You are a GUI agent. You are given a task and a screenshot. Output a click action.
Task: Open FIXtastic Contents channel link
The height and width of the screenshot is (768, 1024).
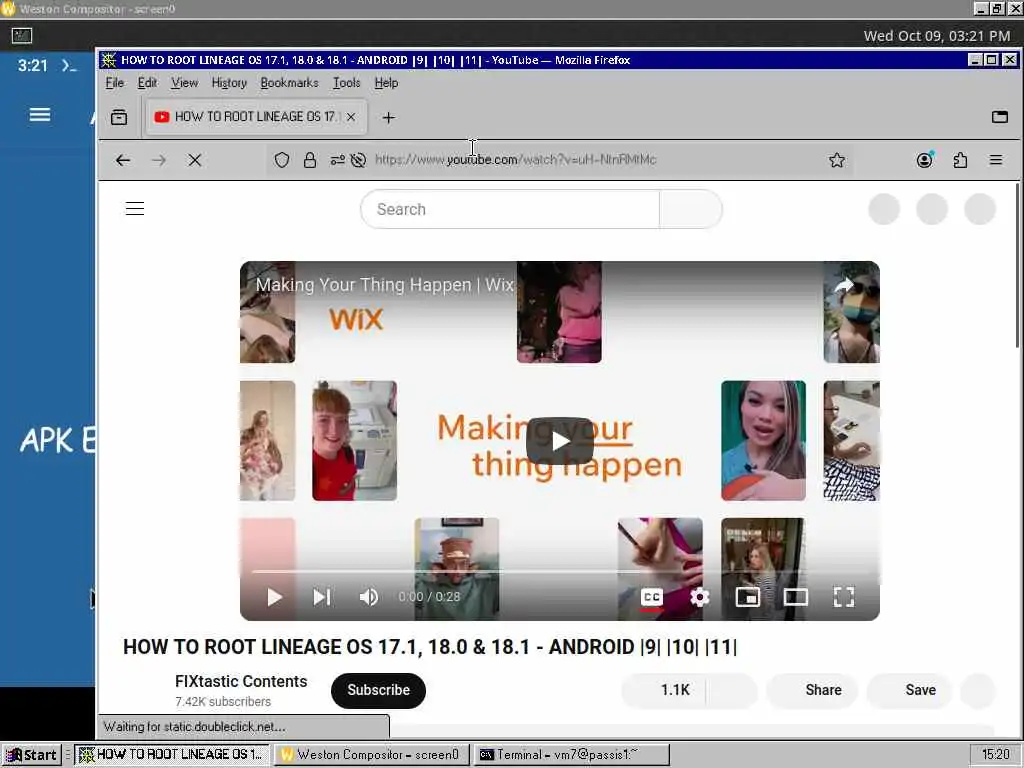click(x=241, y=681)
